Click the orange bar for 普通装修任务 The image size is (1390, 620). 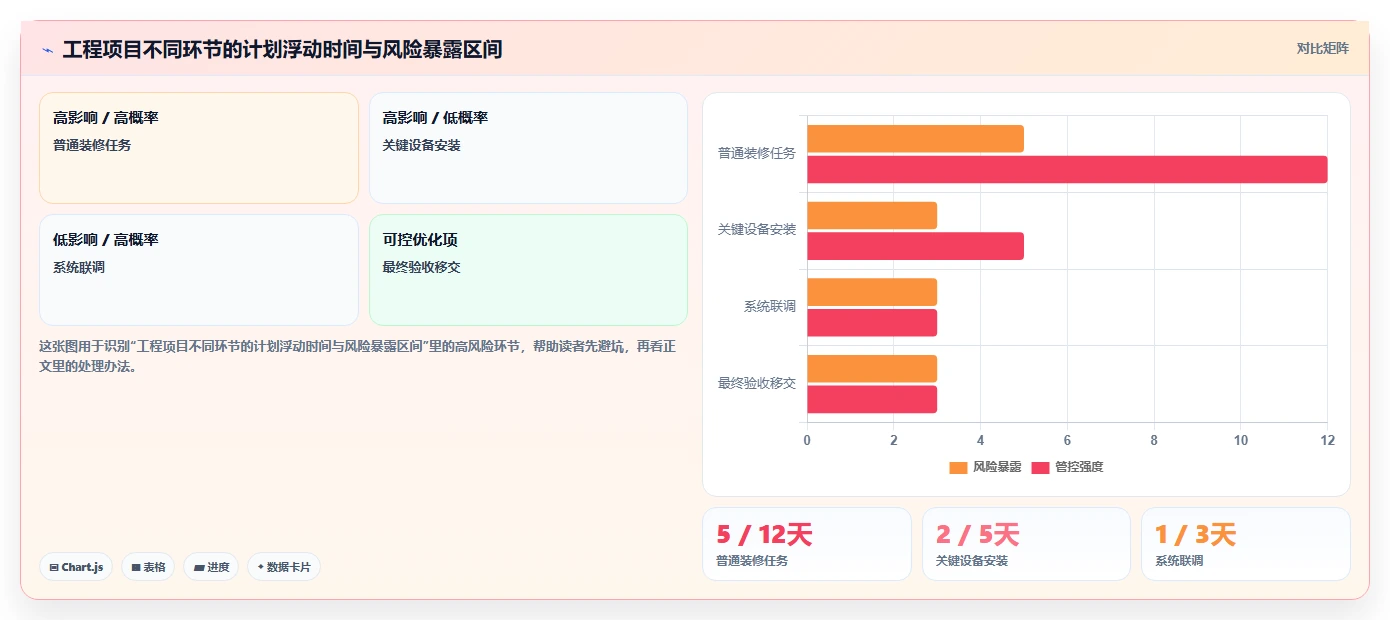[x=915, y=138]
